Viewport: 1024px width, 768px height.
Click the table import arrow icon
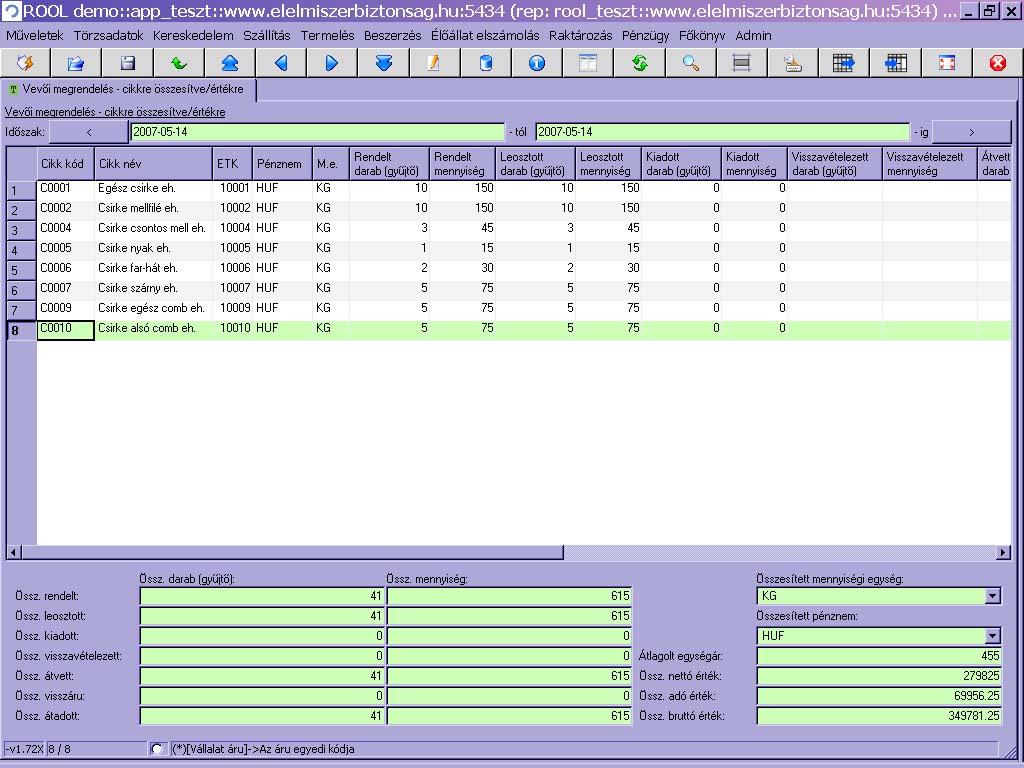coord(895,63)
